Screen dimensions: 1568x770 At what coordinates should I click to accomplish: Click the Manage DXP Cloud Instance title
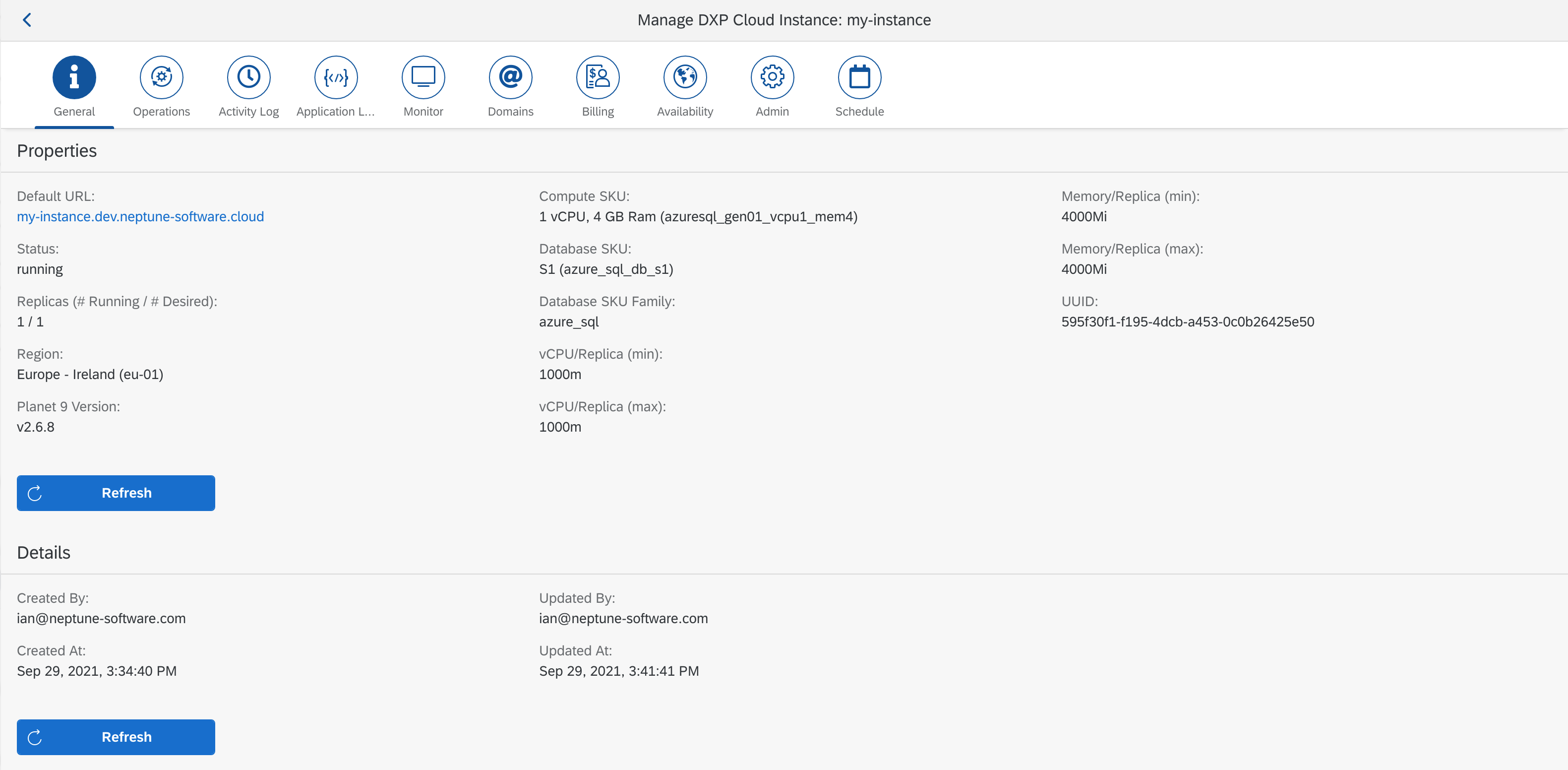[784, 20]
